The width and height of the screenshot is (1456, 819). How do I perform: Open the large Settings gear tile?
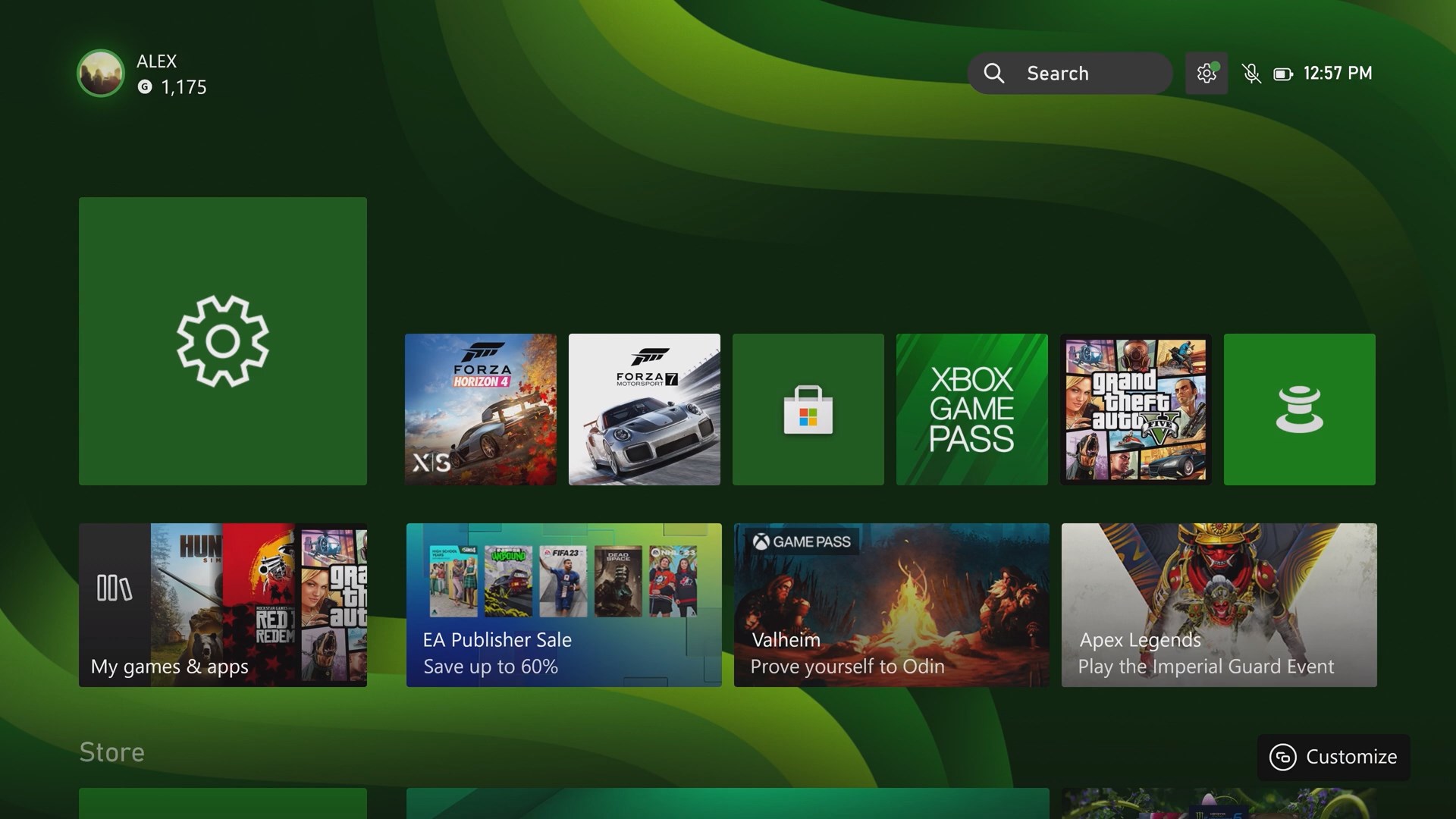[x=223, y=341]
